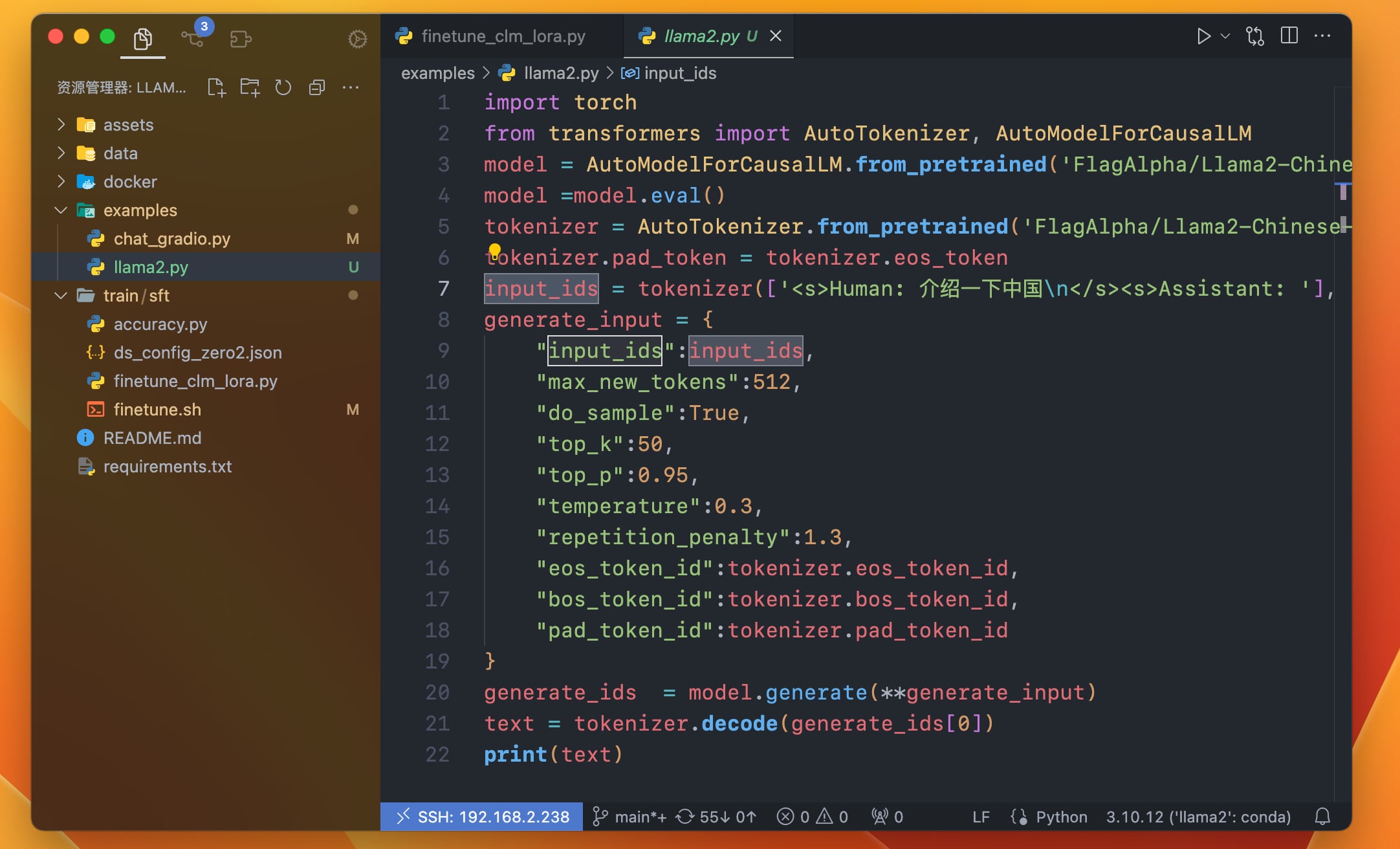
Task: Switch to finetune_clm_lora.py tab
Action: 503,36
